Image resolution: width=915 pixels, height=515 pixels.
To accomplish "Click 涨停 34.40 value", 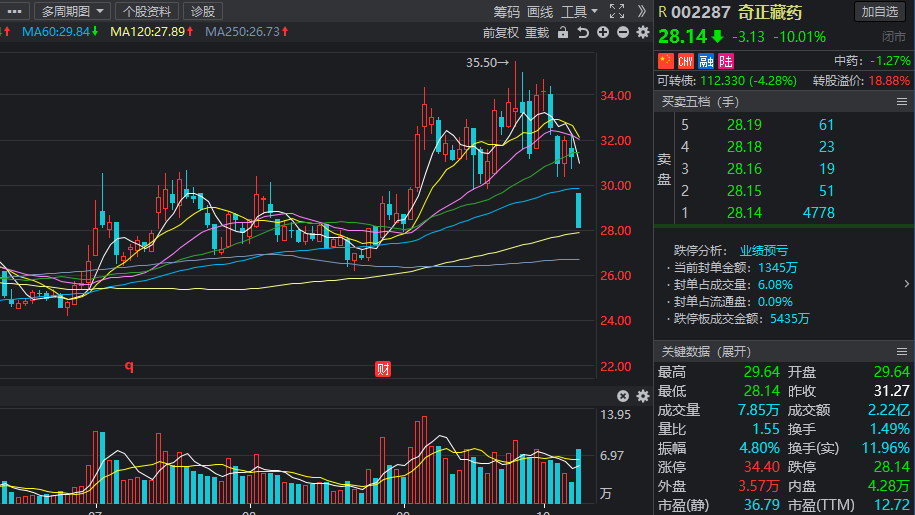I will tap(762, 467).
